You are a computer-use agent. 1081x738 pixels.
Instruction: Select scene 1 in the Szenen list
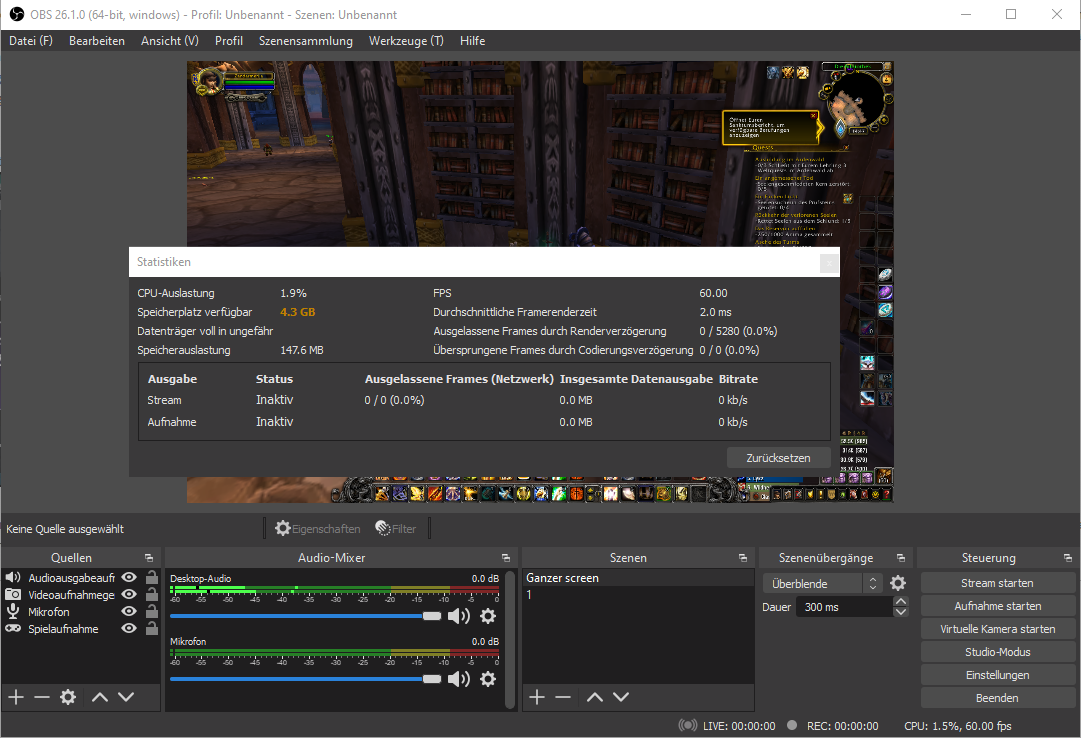638,595
